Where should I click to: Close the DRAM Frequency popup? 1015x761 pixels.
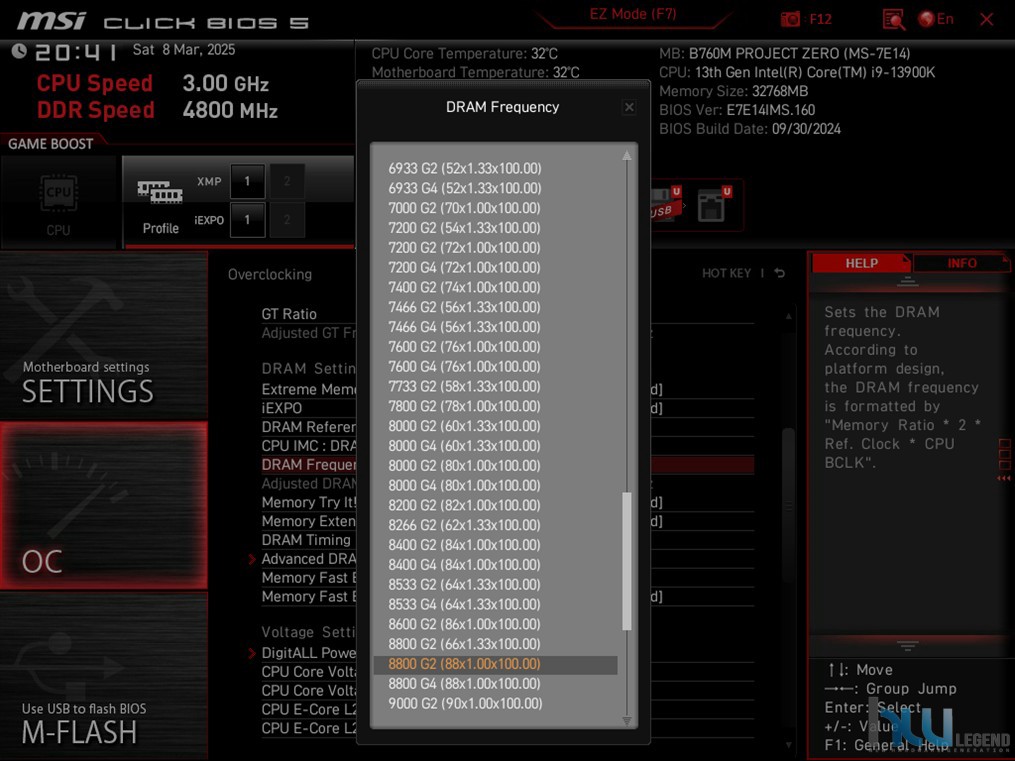click(629, 107)
